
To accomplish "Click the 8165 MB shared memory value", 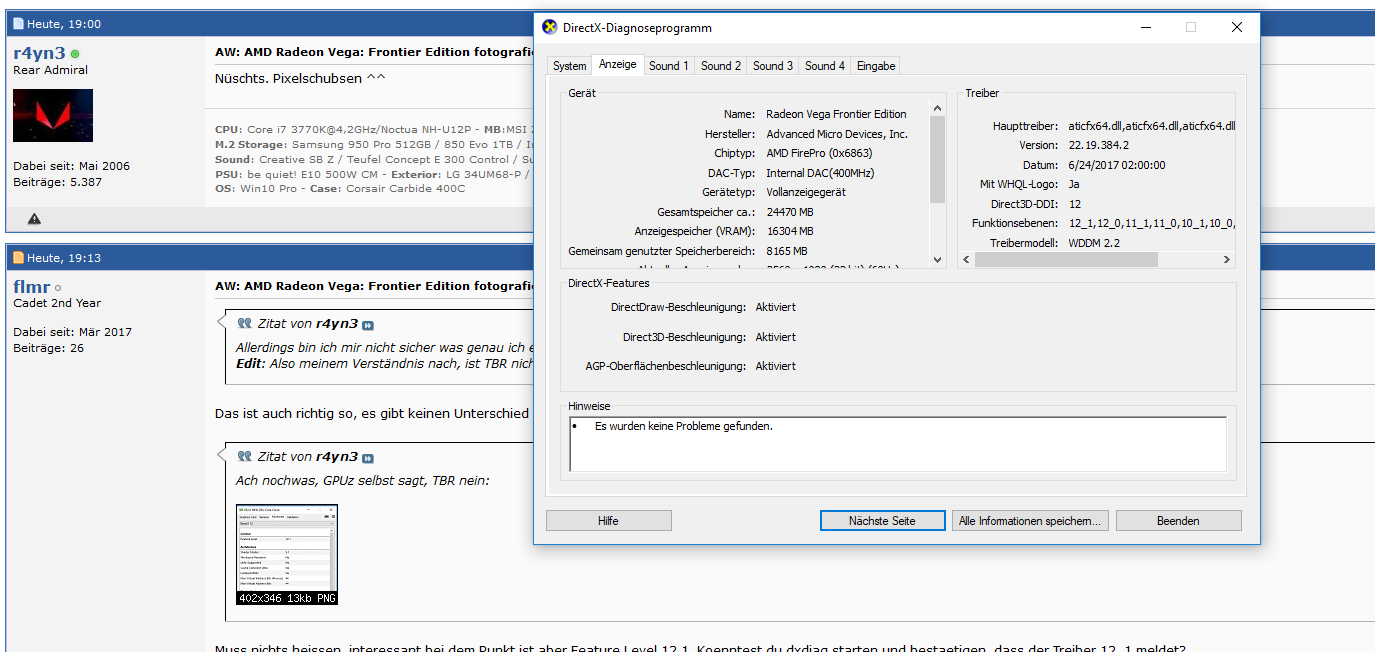I will click(x=787, y=251).
